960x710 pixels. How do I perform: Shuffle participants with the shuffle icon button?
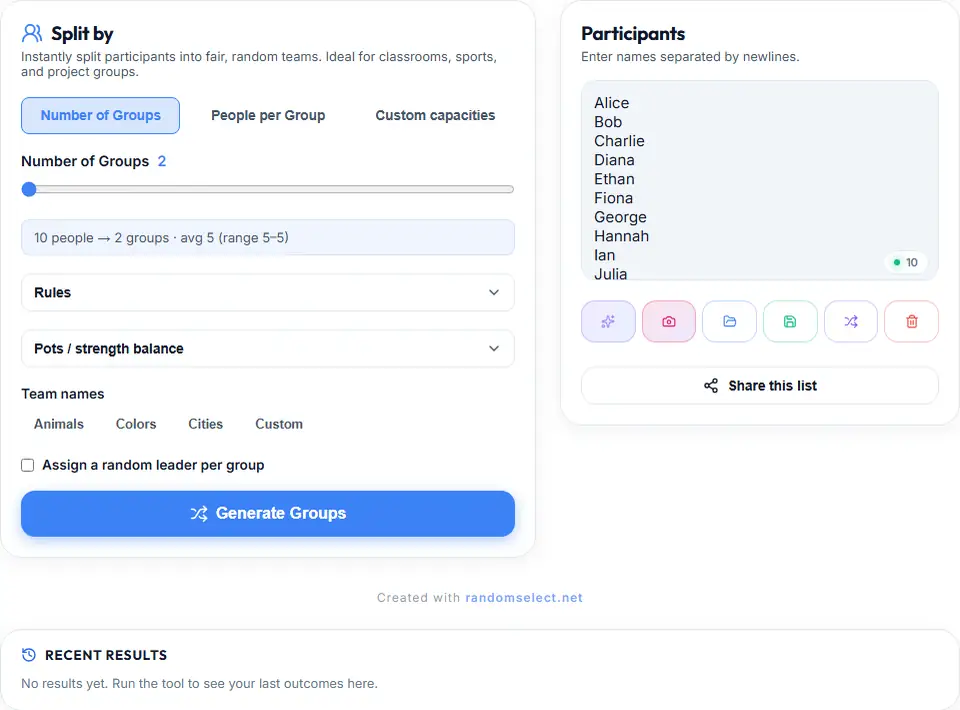[x=850, y=321]
